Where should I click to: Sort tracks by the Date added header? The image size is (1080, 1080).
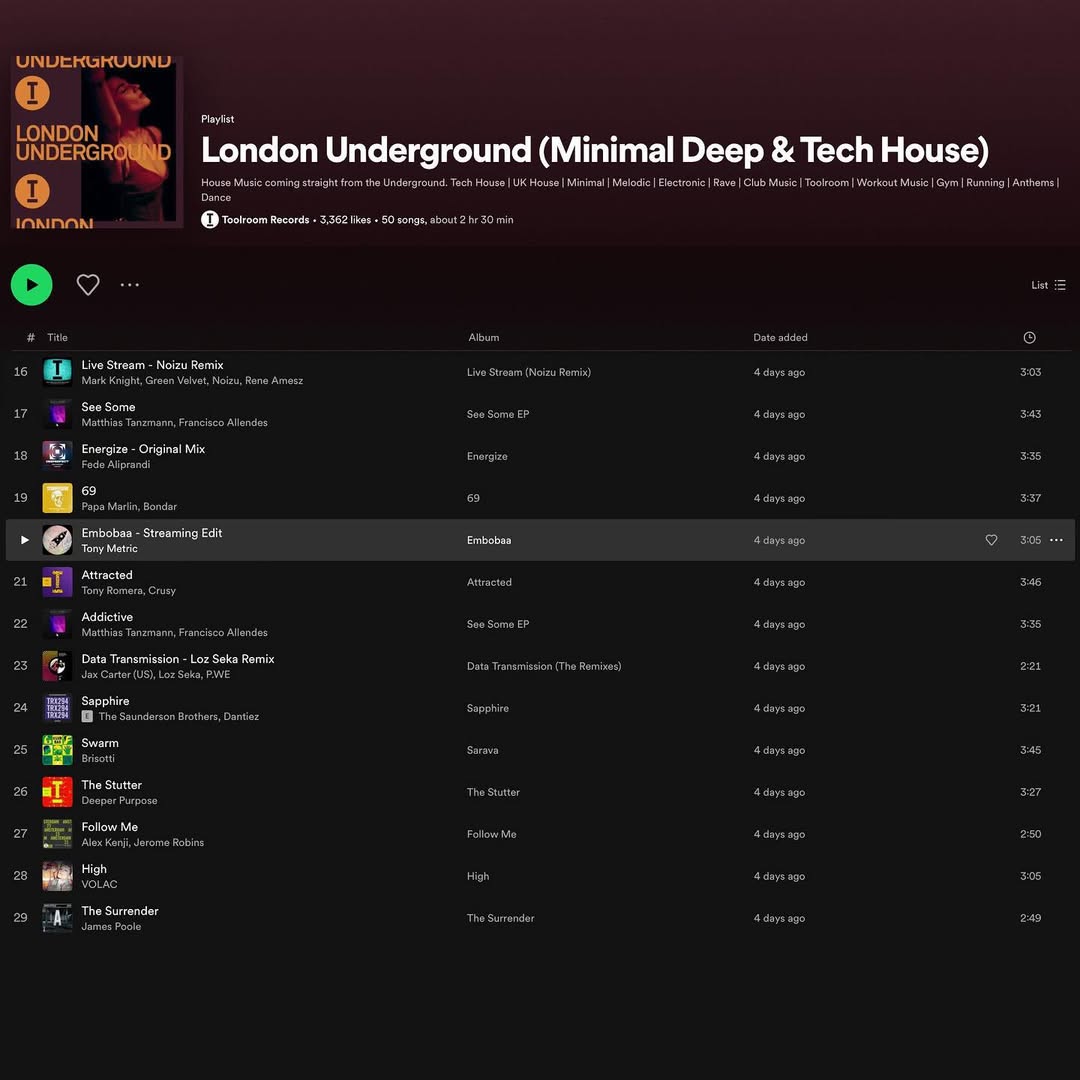tap(780, 338)
